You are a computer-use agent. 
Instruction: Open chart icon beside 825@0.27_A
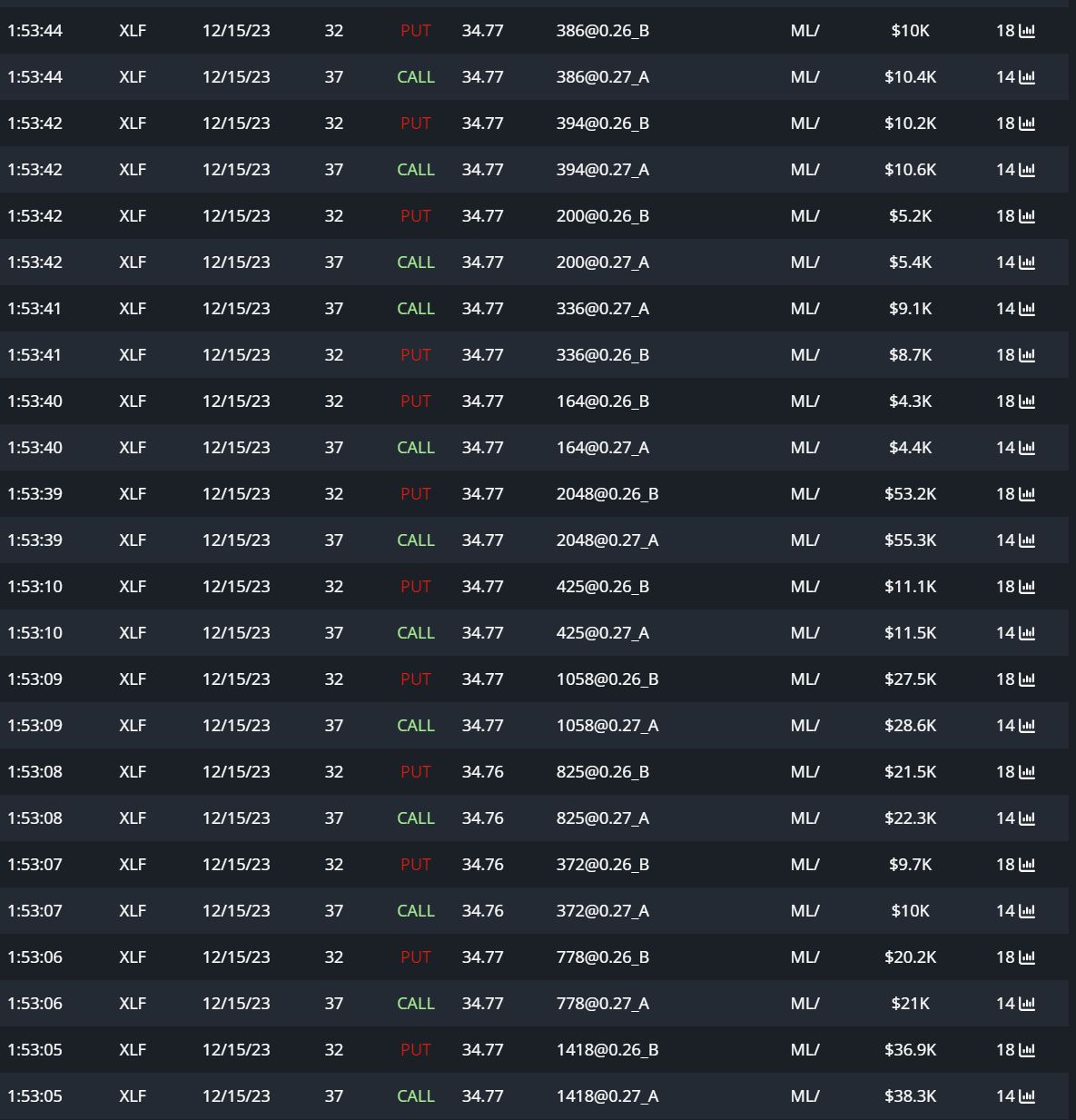click(x=1027, y=818)
